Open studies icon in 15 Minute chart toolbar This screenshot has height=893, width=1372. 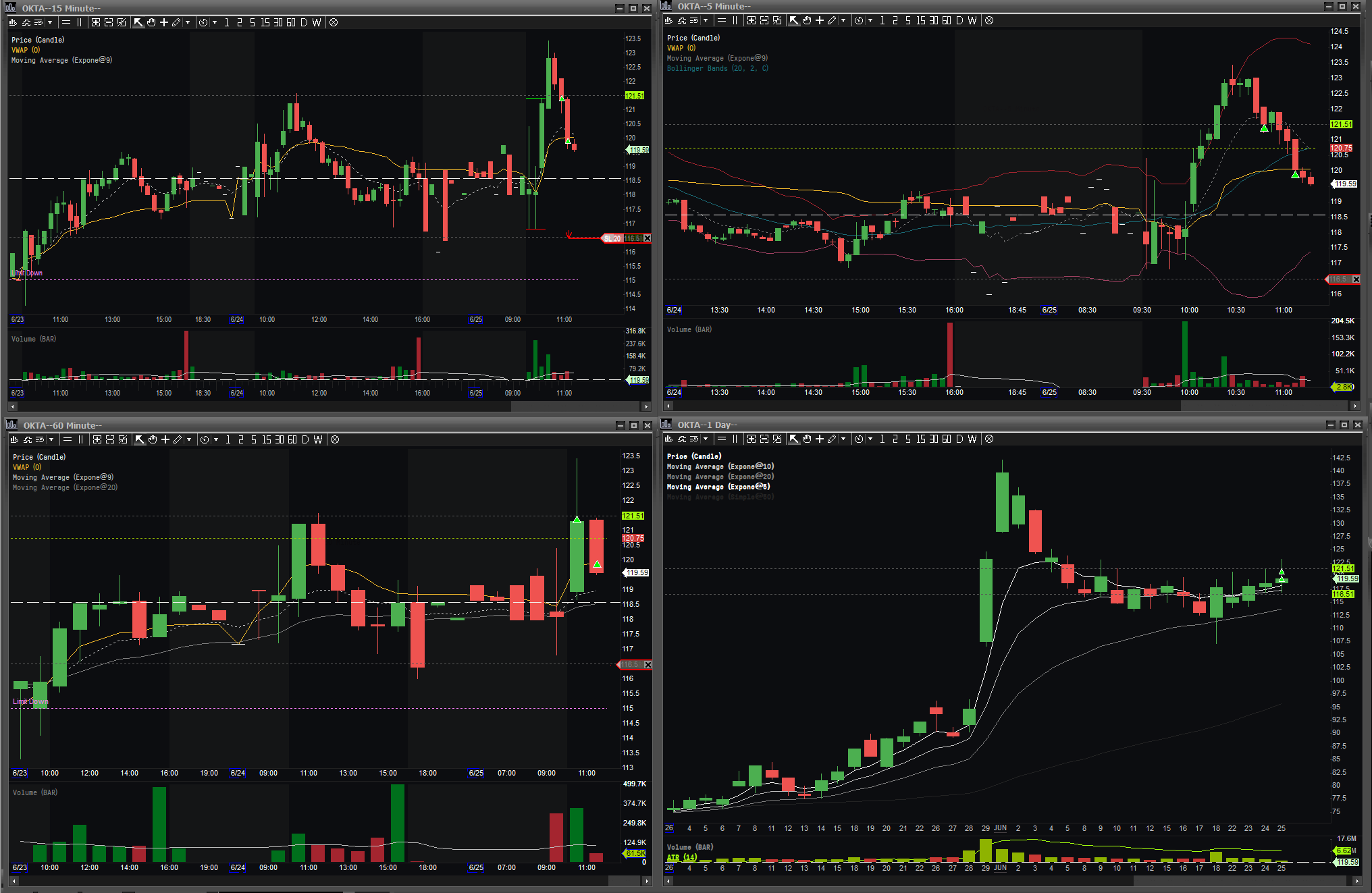point(27,22)
